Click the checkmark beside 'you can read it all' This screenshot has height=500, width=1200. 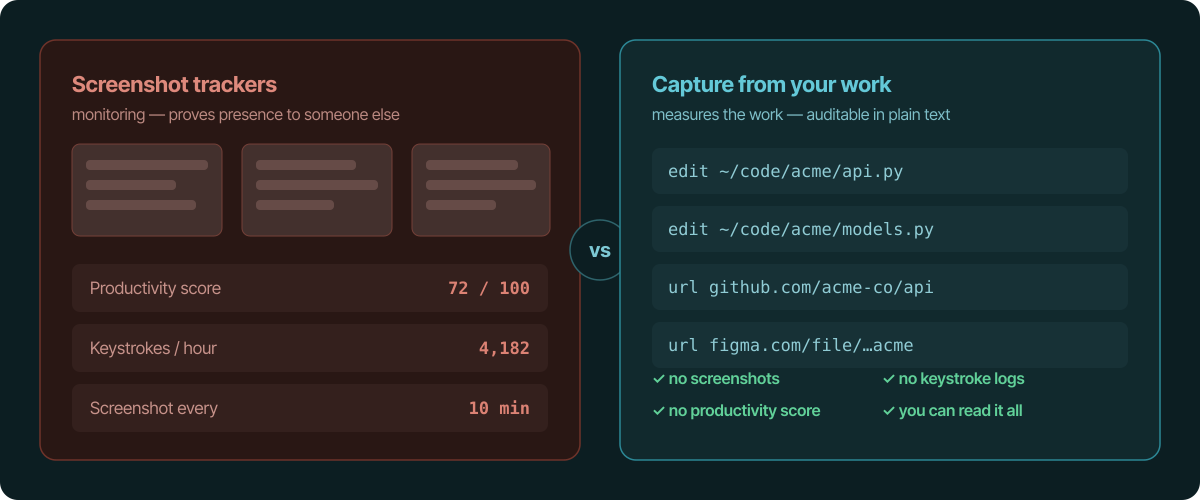(888, 411)
